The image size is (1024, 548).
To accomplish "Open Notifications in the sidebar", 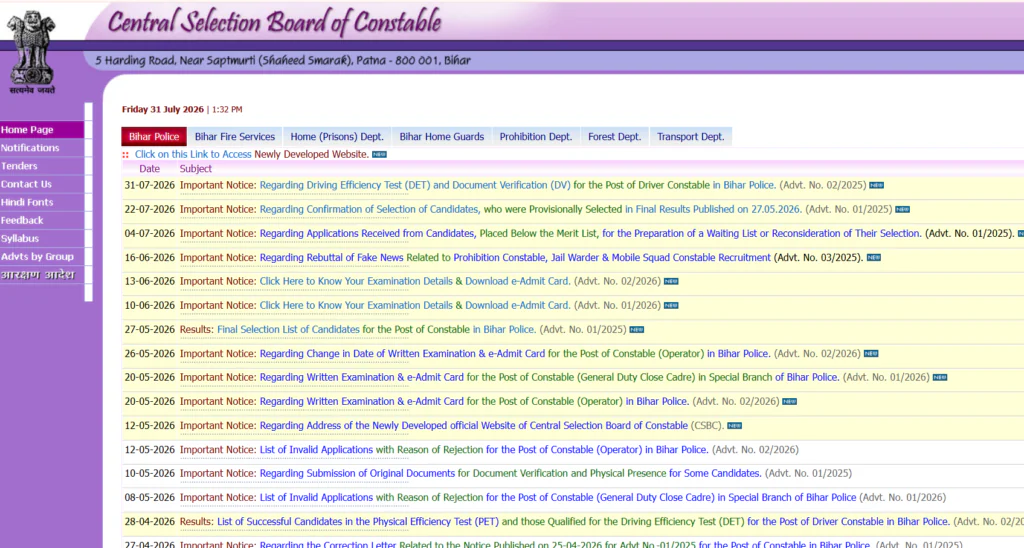I will [x=42, y=148].
